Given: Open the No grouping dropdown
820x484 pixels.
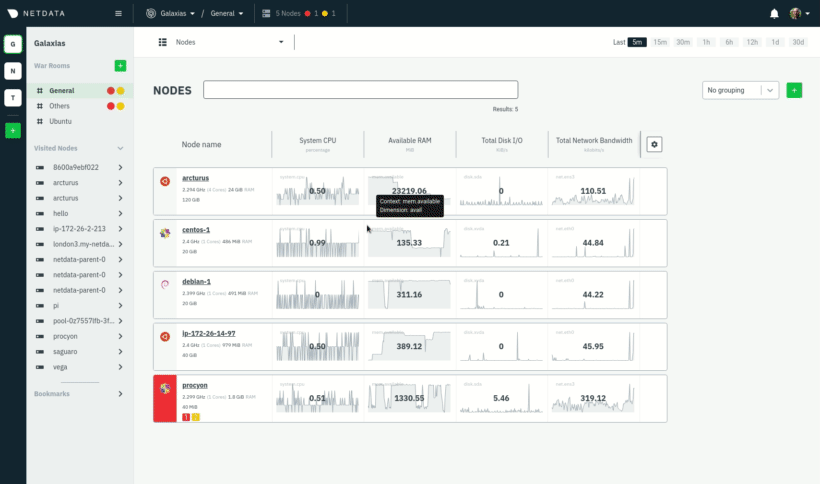Looking at the screenshot, I should click(x=740, y=90).
